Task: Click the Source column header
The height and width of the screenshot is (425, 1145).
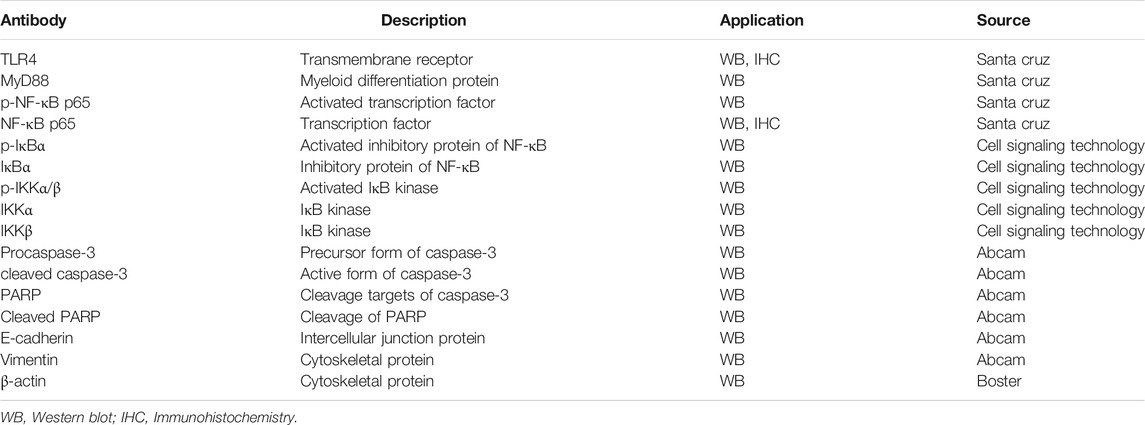Action: pos(1003,20)
